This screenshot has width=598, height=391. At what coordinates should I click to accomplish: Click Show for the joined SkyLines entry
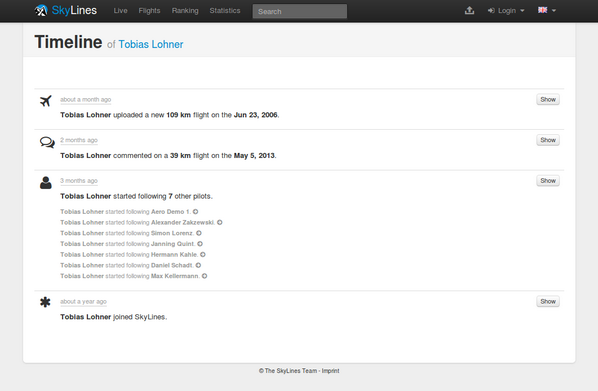pyautogui.click(x=548, y=301)
